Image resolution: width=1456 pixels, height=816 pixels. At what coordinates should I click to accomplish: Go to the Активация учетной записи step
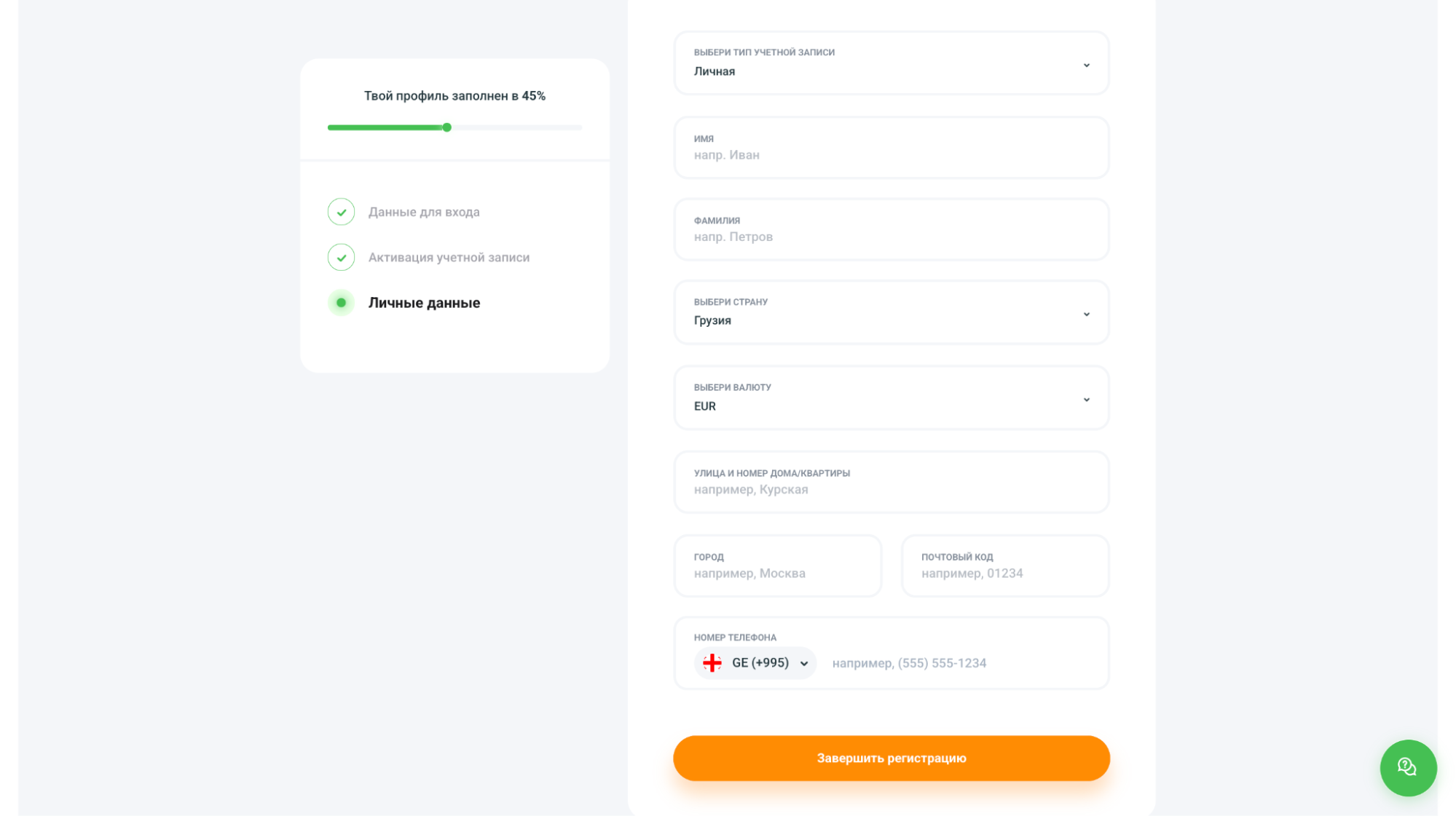pyautogui.click(x=449, y=257)
